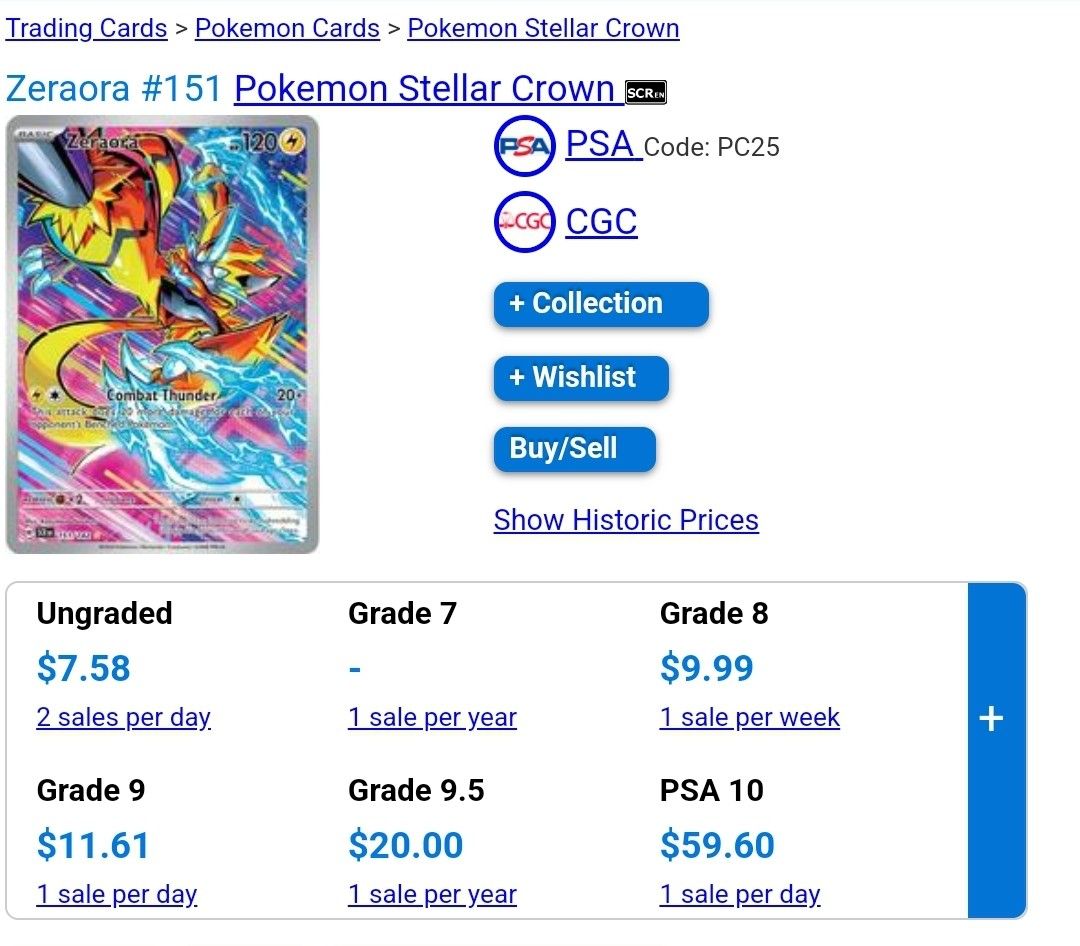This screenshot has height=946, width=1080.
Task: Click the CGC grading company logo icon
Action: [524, 221]
